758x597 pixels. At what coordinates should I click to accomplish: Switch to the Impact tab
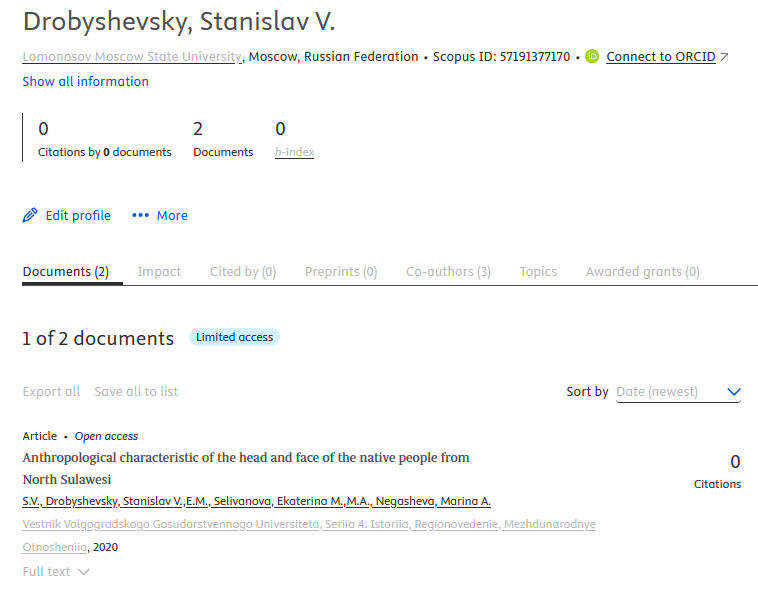pos(159,272)
